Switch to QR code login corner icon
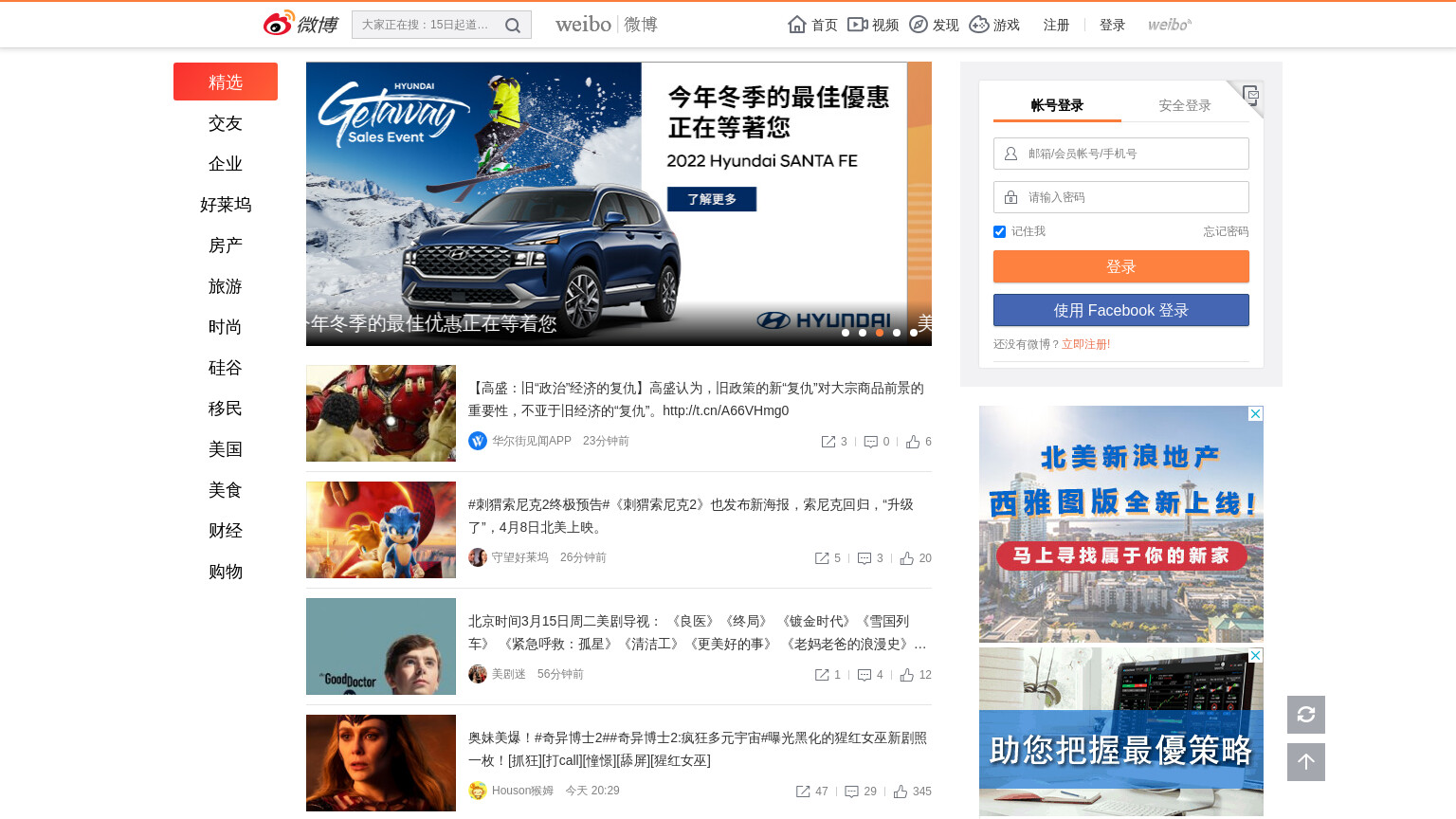1456x819 pixels. (x=1250, y=94)
